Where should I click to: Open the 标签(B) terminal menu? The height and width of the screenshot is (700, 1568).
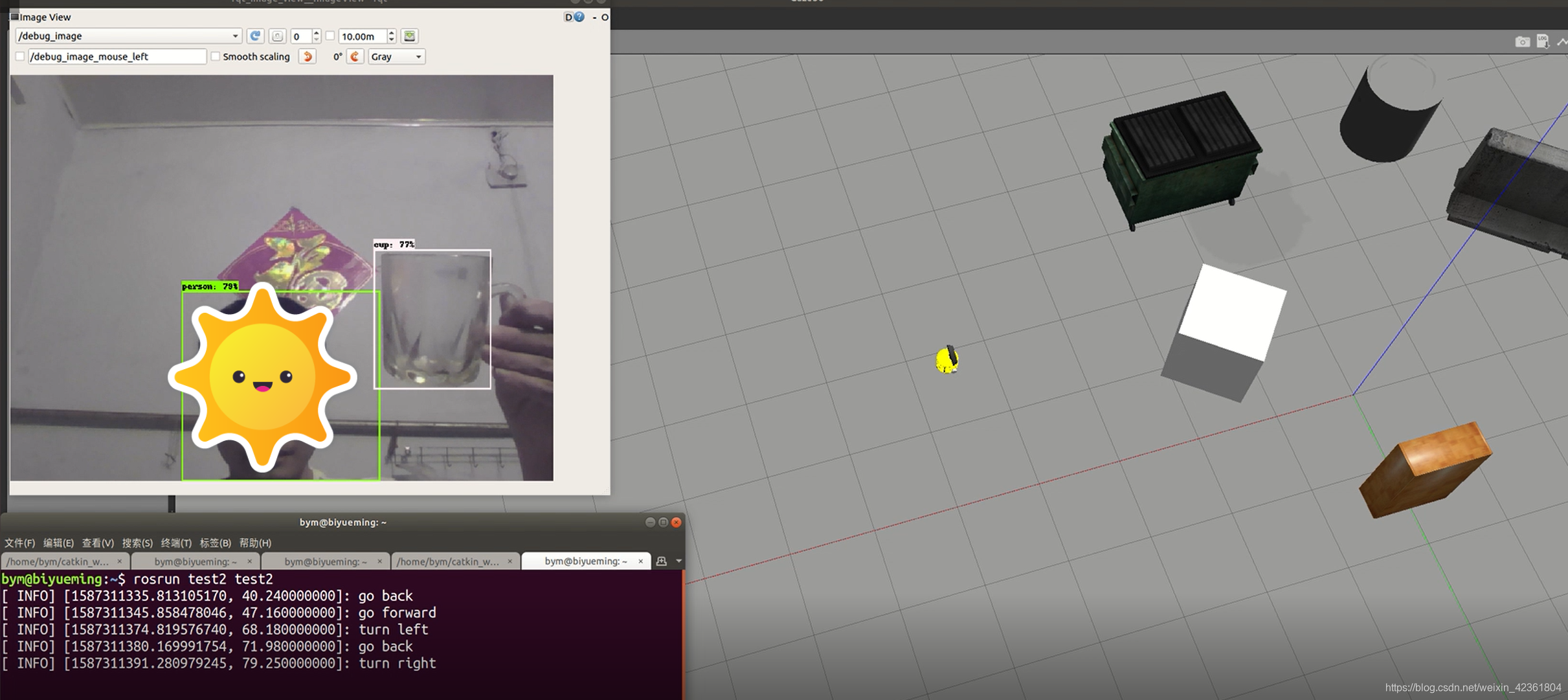pos(216,543)
